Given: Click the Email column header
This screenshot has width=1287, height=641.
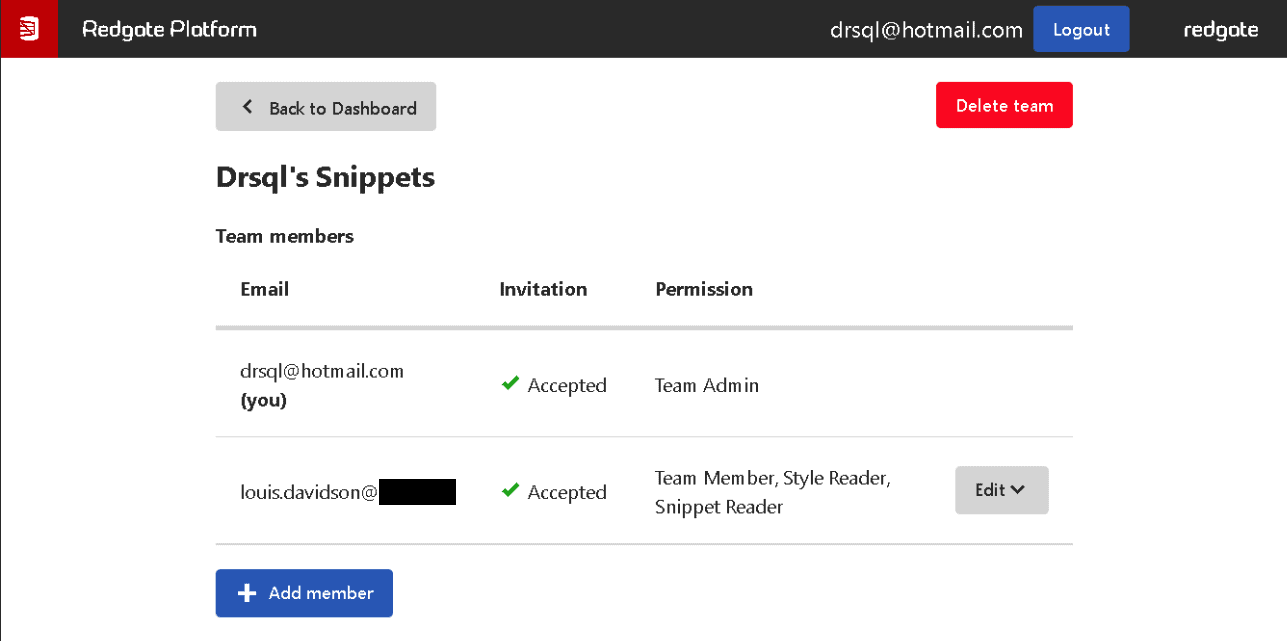Looking at the screenshot, I should click(264, 289).
